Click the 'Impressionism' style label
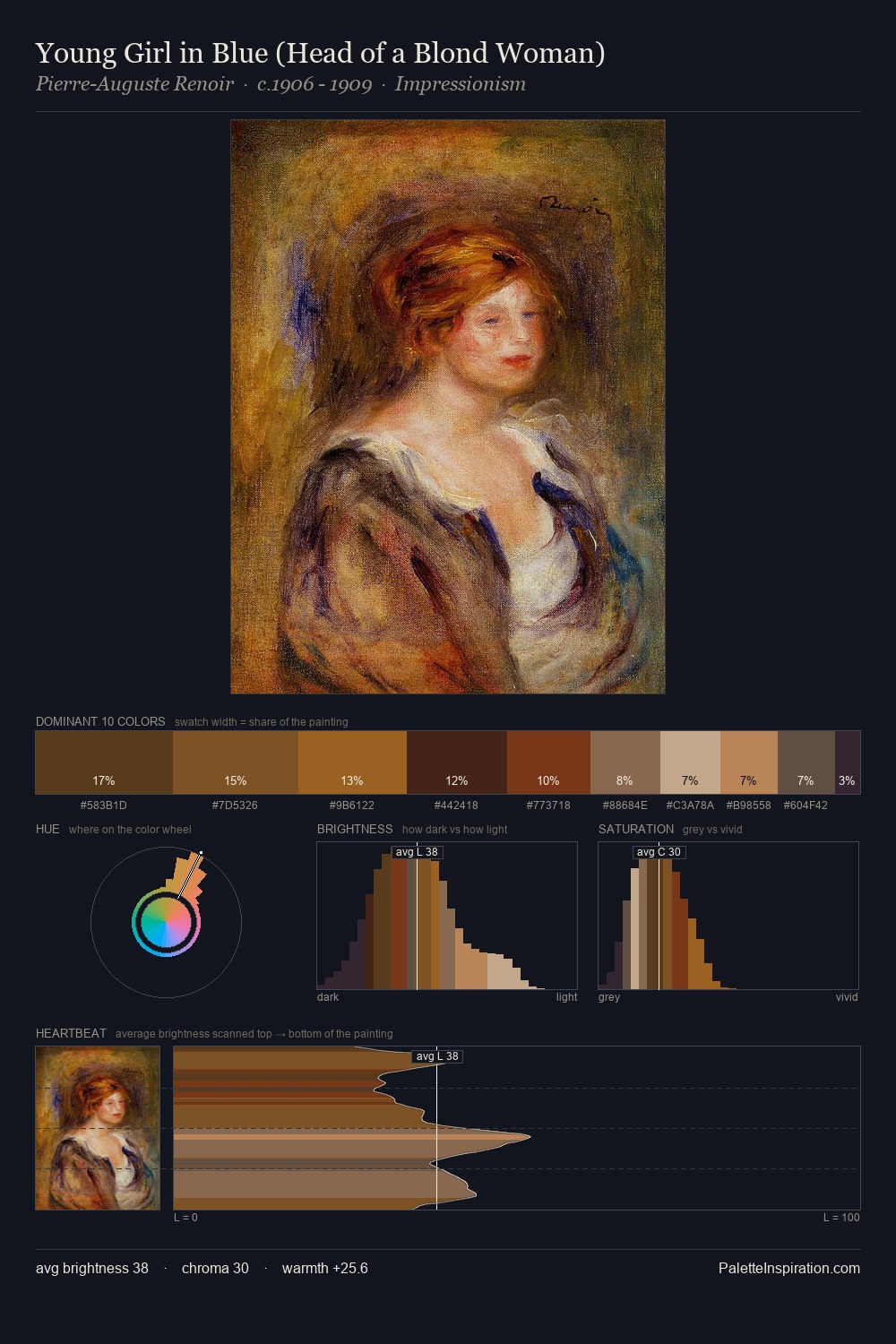The width and height of the screenshot is (896, 1344). (x=461, y=84)
